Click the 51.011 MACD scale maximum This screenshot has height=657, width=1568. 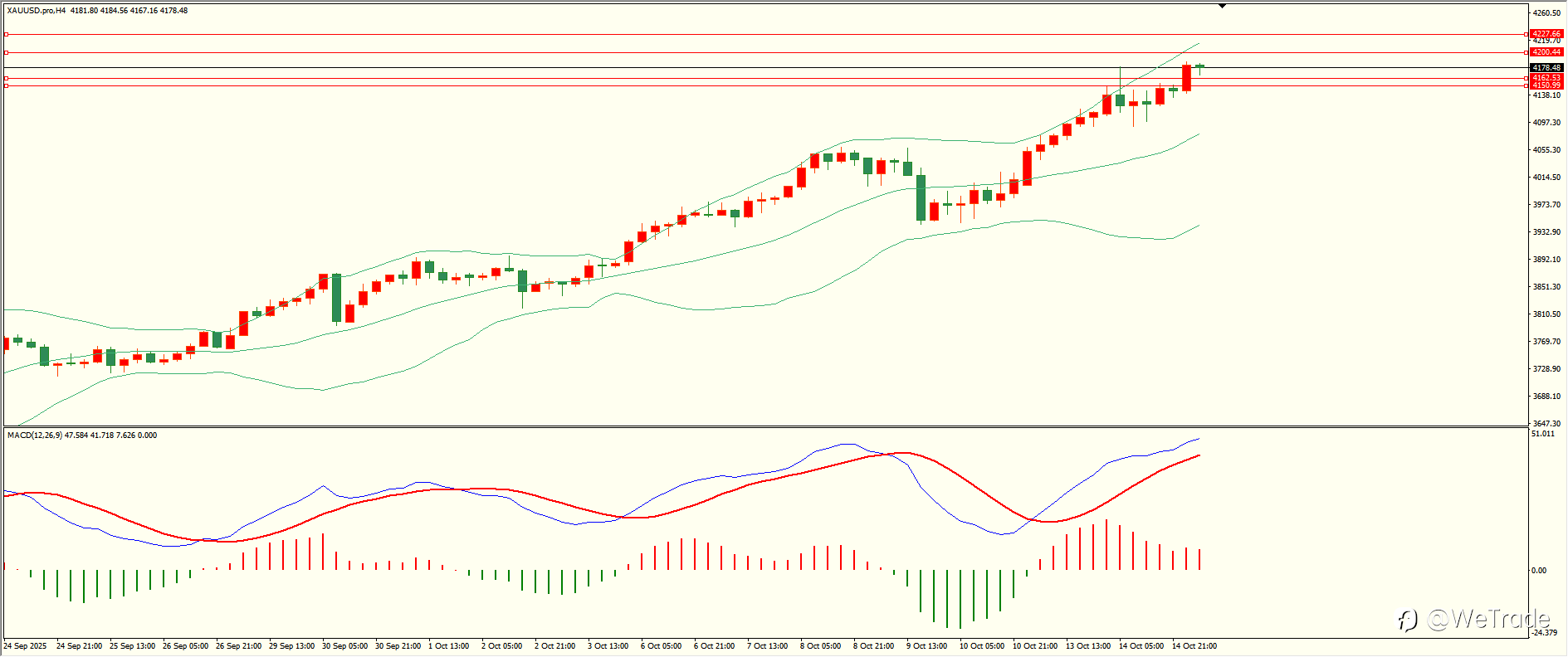pos(1543,434)
